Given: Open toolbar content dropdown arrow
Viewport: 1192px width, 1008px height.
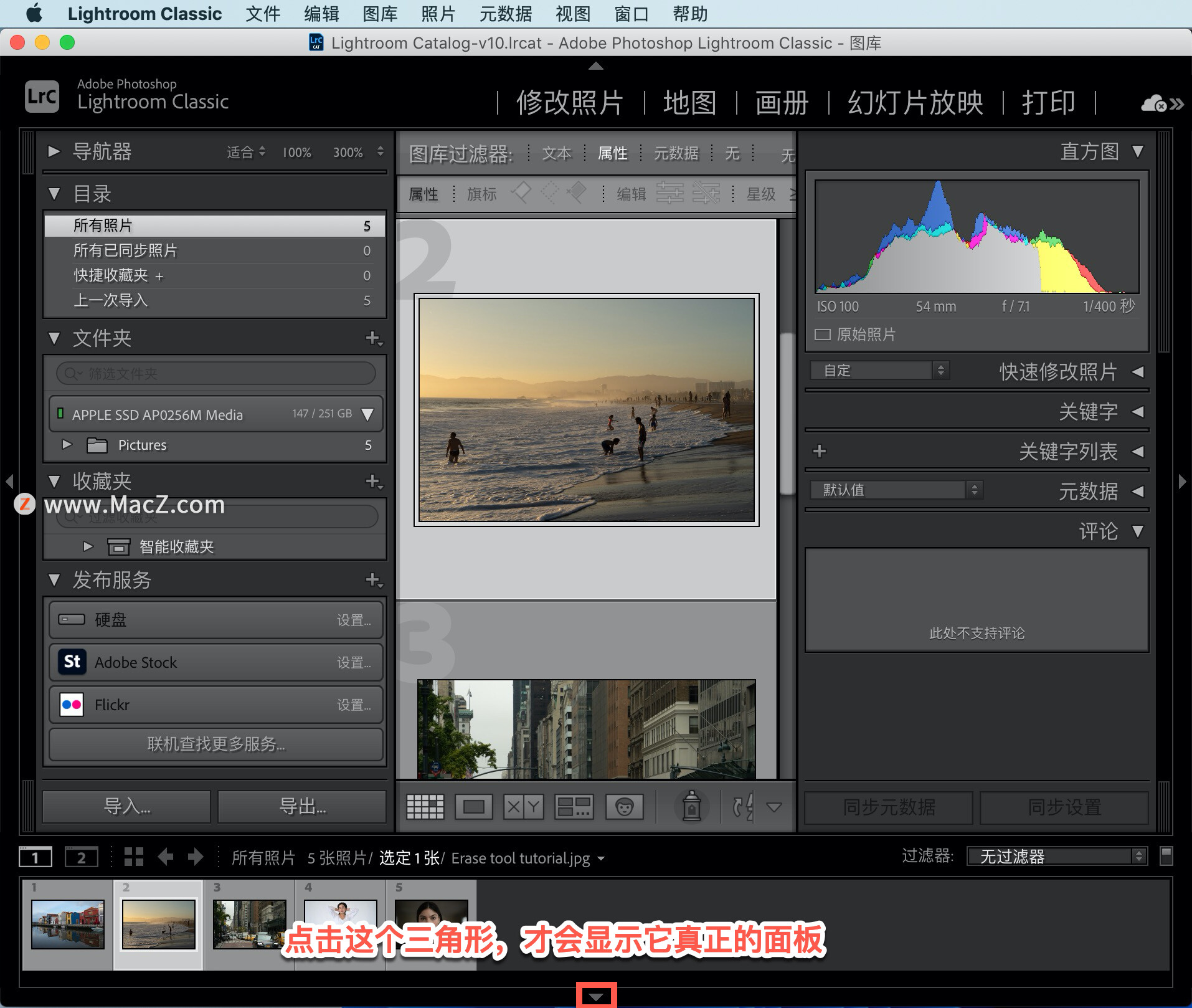Looking at the screenshot, I should 774,807.
